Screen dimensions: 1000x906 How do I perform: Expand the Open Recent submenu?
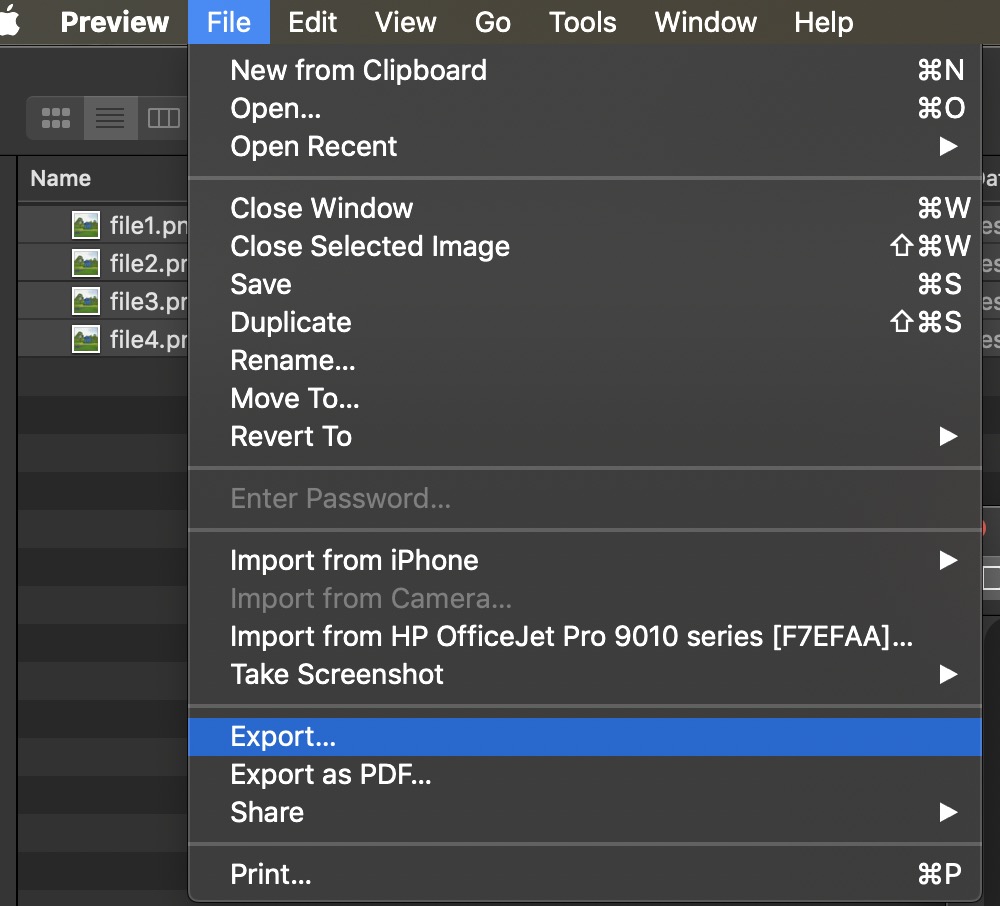[585, 147]
